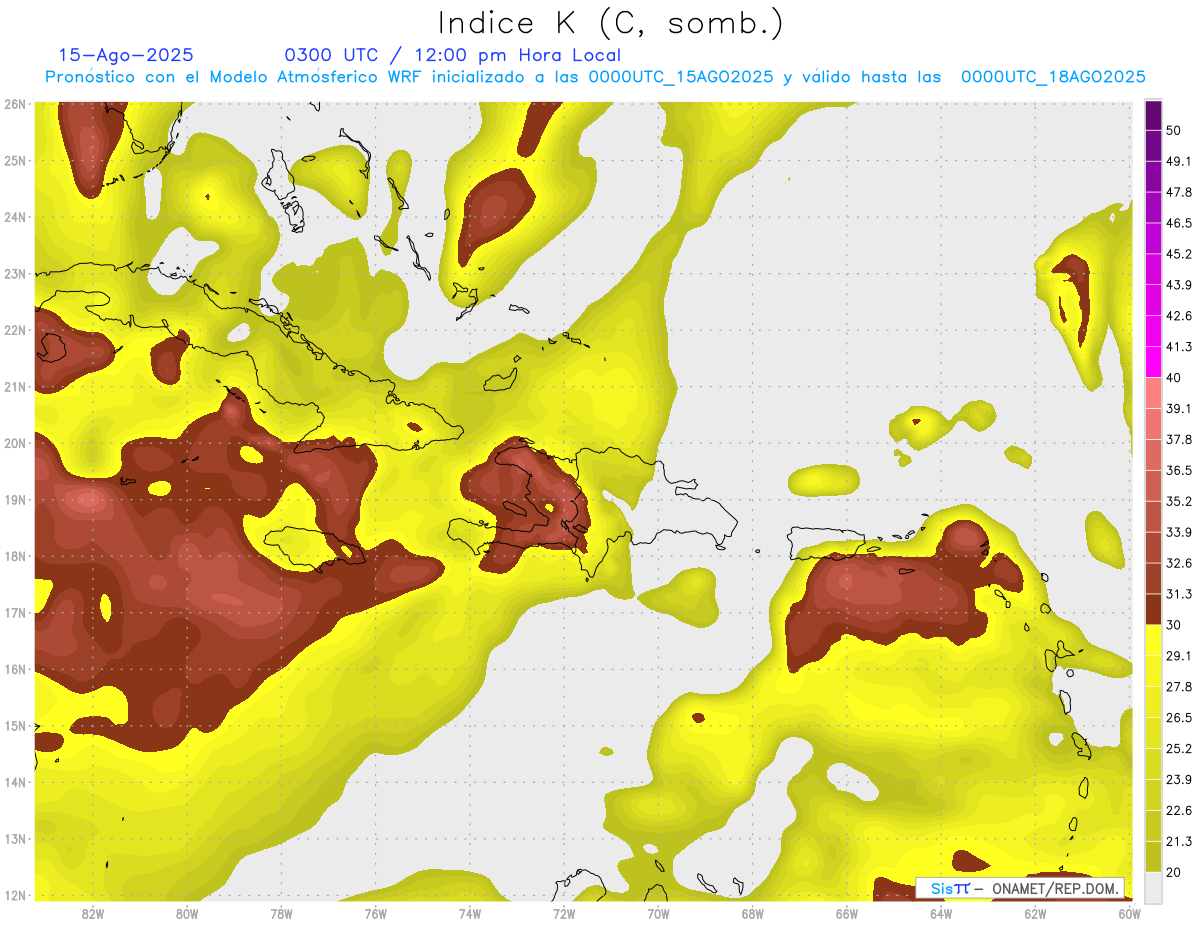This screenshot has width=1200, height=927.
Task: Click the colorbar value '35.2'
Action: click(1179, 501)
